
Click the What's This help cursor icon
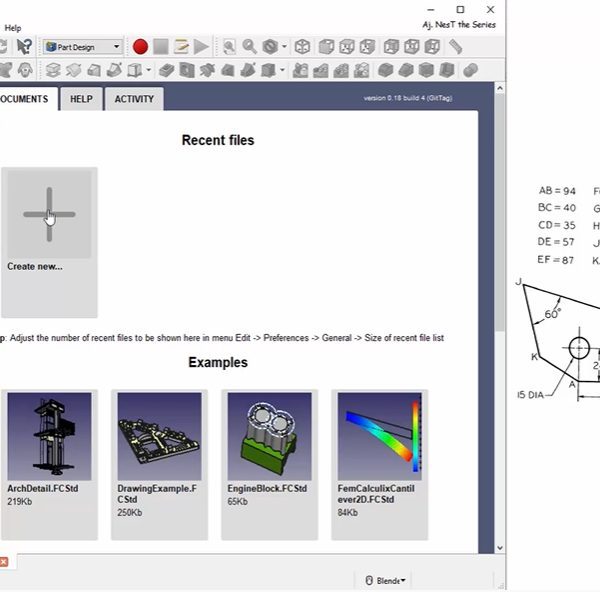click(x=24, y=47)
